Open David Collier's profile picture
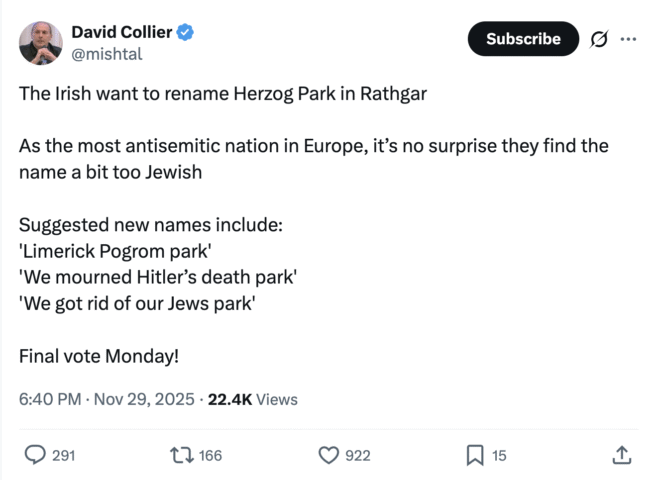Screen dimensions: 653x480 coord(41,42)
